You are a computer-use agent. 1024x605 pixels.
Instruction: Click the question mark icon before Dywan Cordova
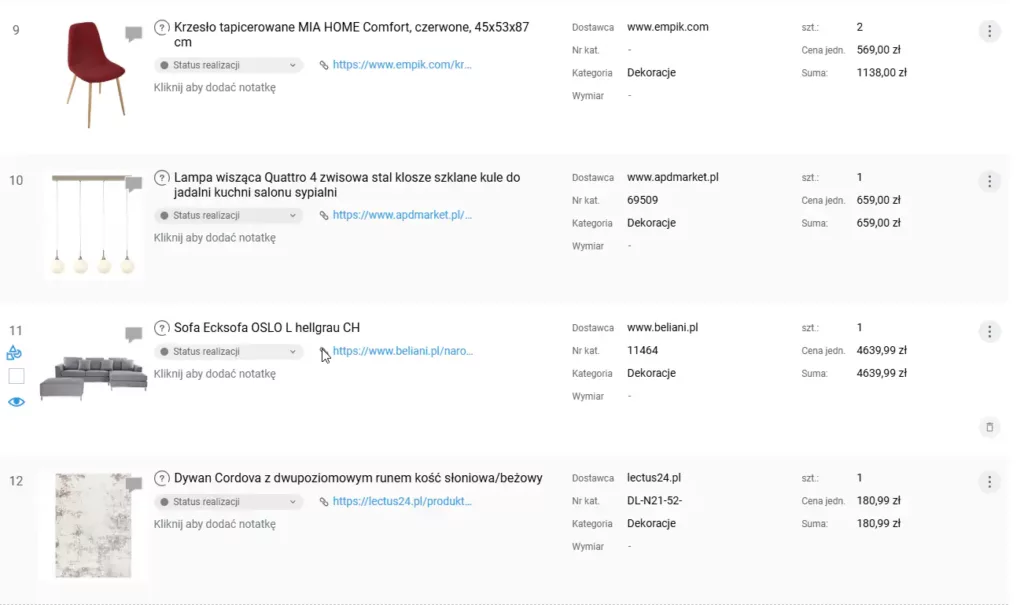tap(162, 478)
